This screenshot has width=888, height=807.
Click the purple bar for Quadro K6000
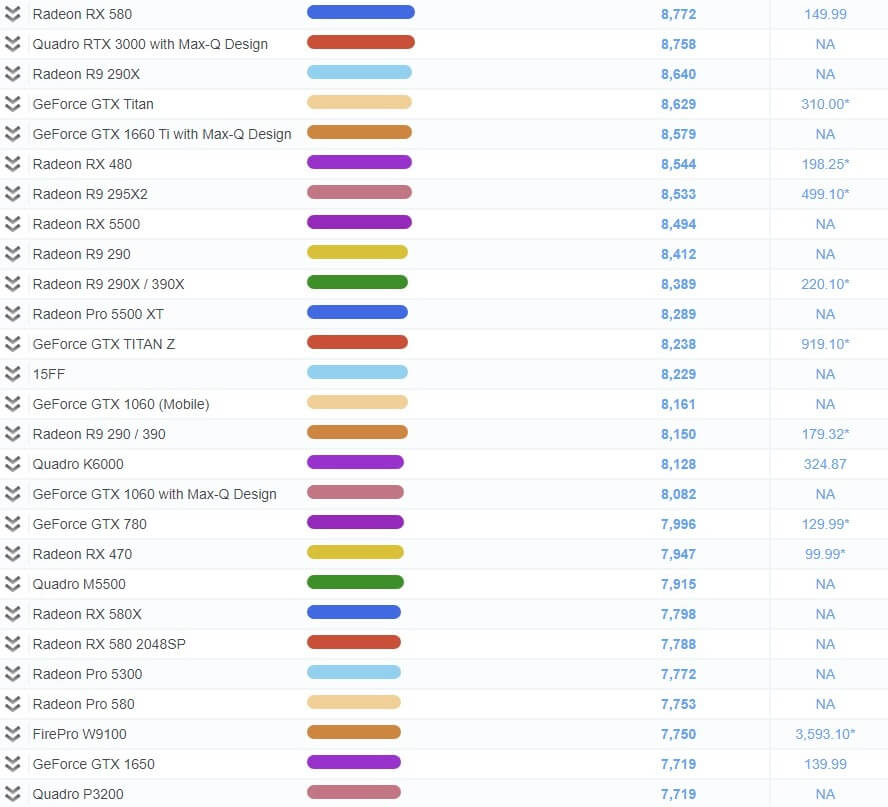point(355,462)
